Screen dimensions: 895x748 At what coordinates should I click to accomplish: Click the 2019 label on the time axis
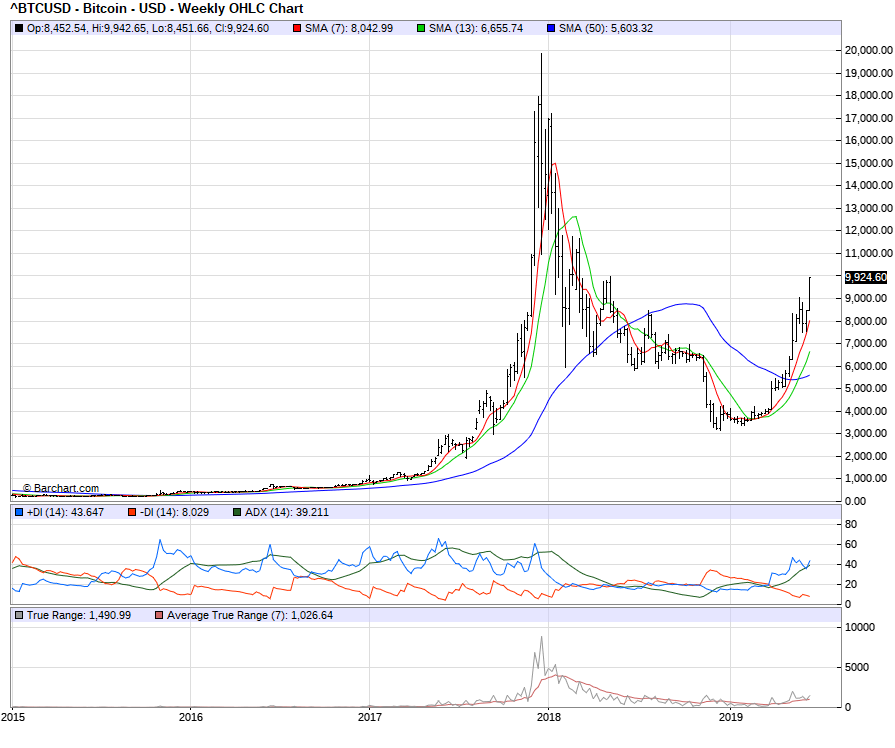pos(730,717)
